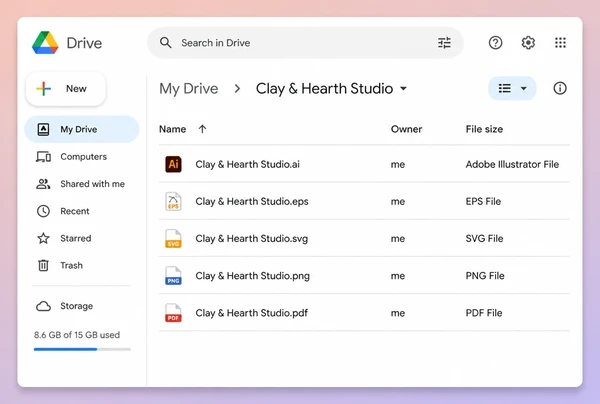Click the storage usage progress bar
The width and height of the screenshot is (600, 404).
[82, 349]
